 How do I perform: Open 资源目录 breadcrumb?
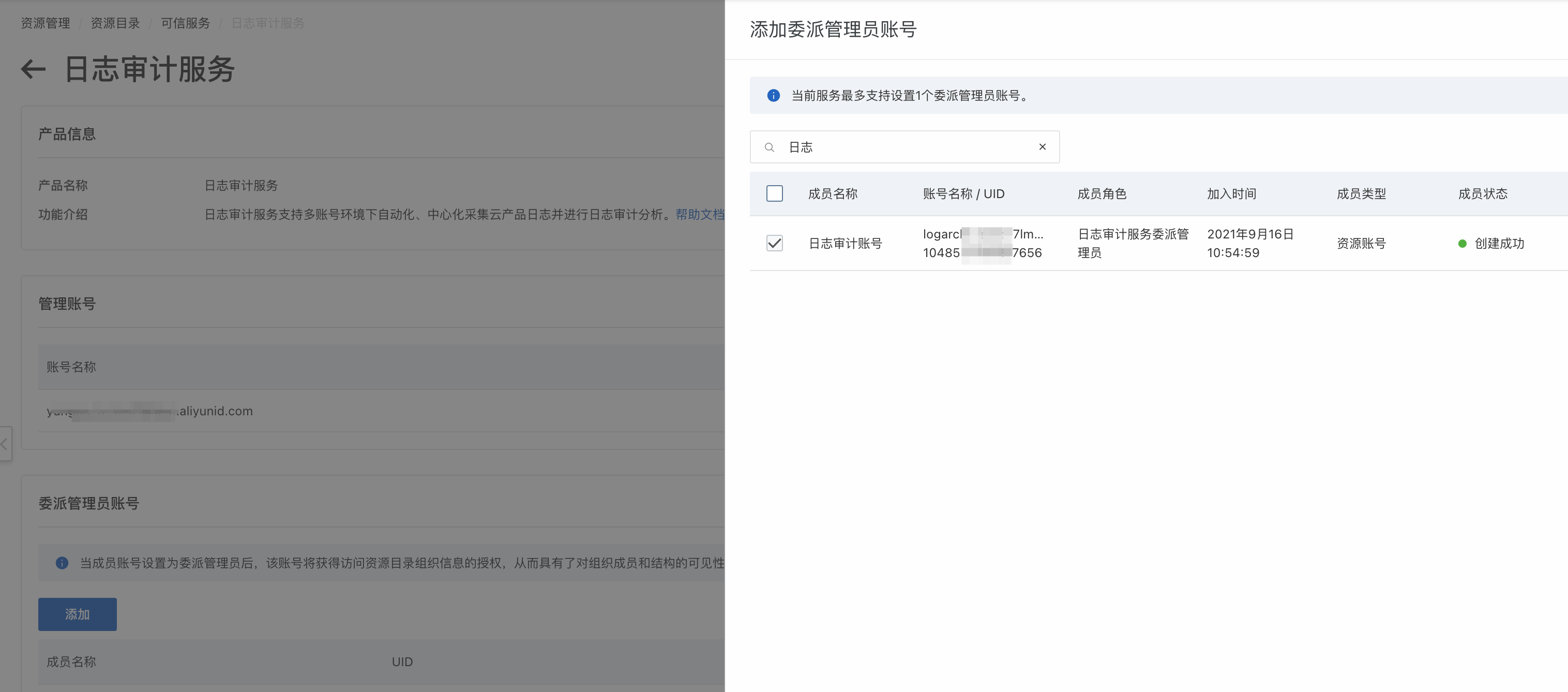[x=115, y=23]
